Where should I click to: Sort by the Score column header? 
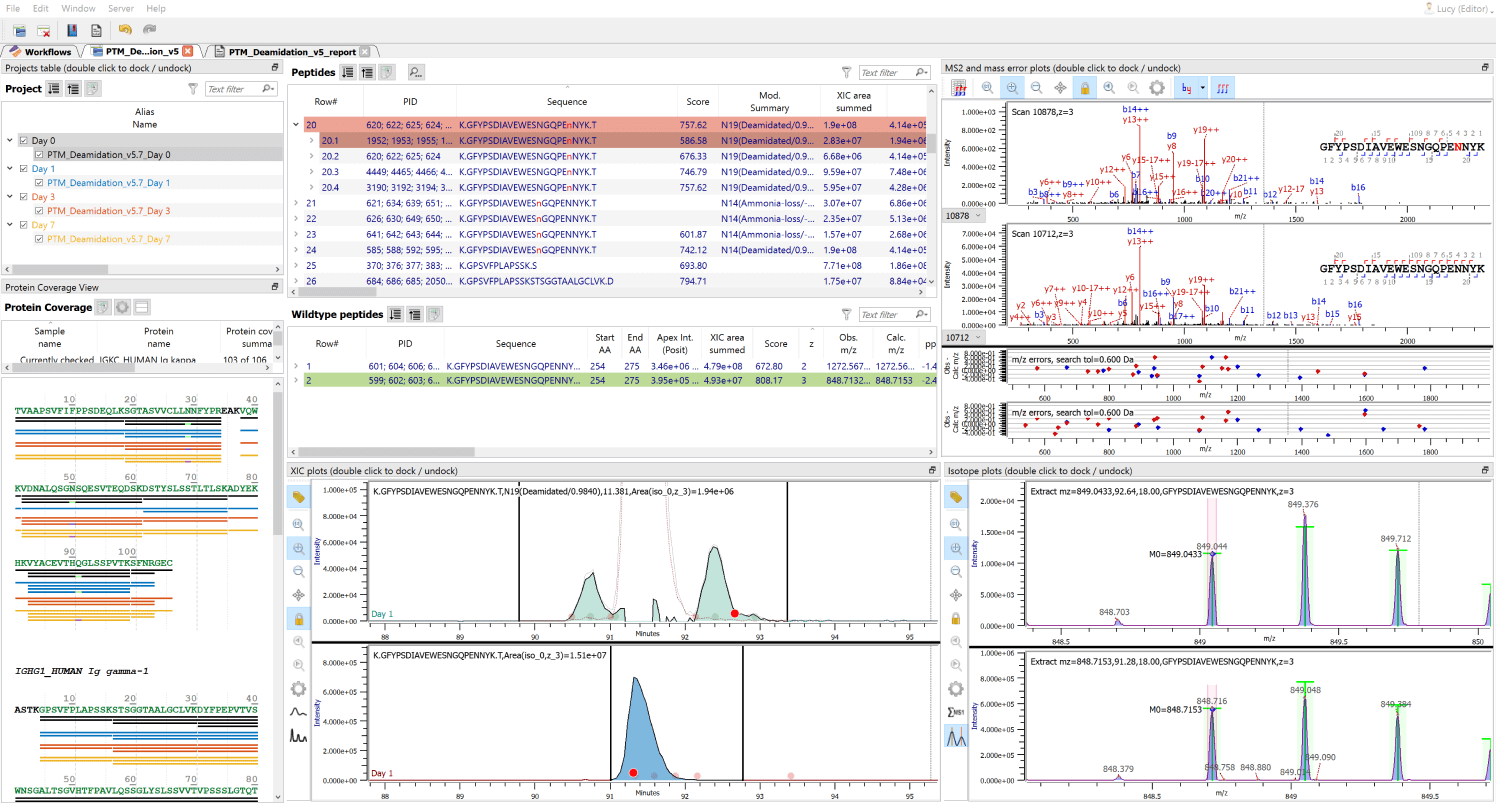pyautogui.click(x=697, y=101)
